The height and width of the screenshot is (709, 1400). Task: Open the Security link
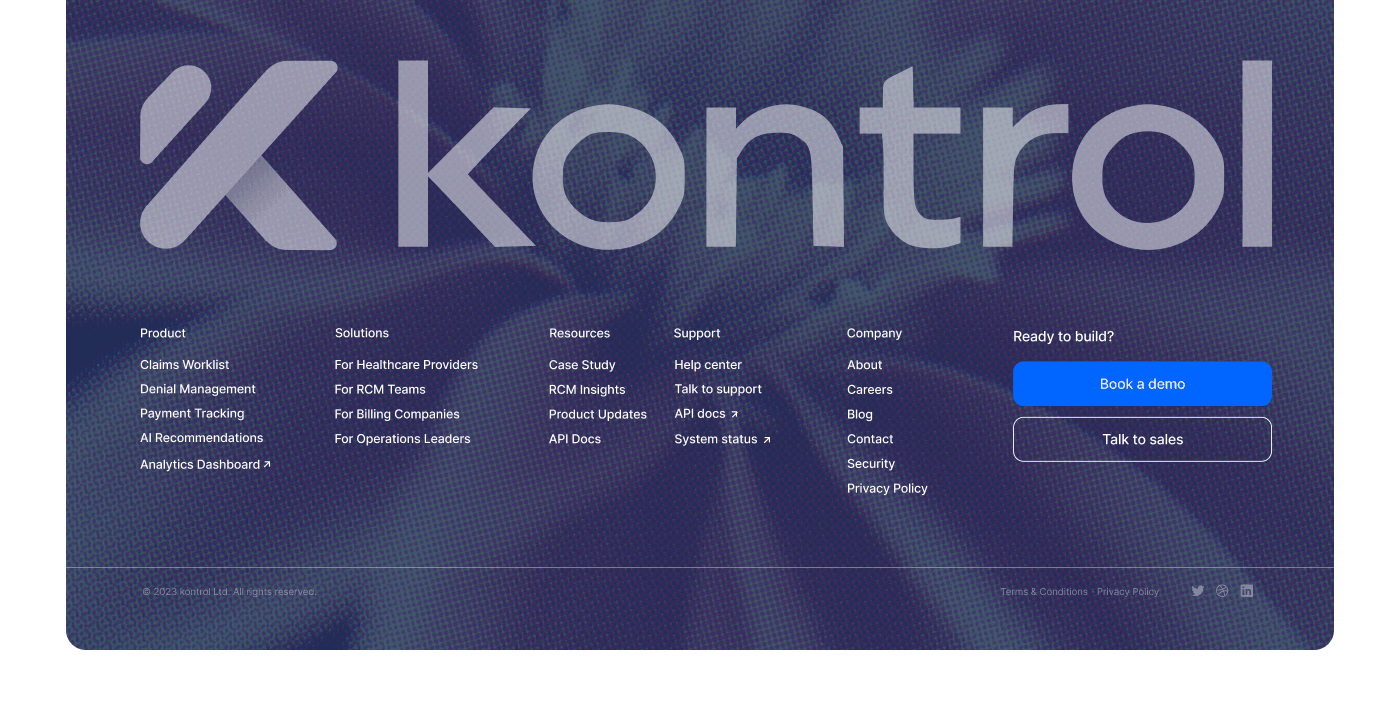point(871,464)
